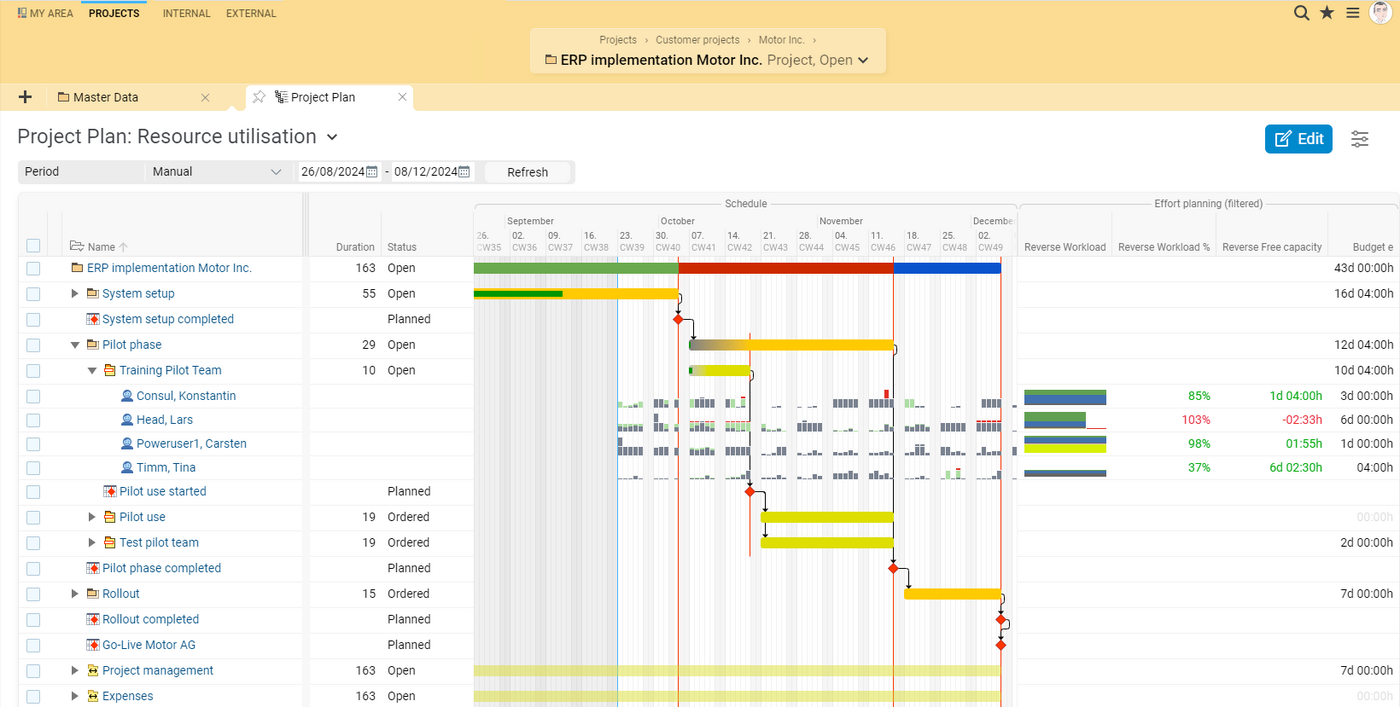Open the search magnifier icon
1400x707 pixels.
[x=1301, y=13]
